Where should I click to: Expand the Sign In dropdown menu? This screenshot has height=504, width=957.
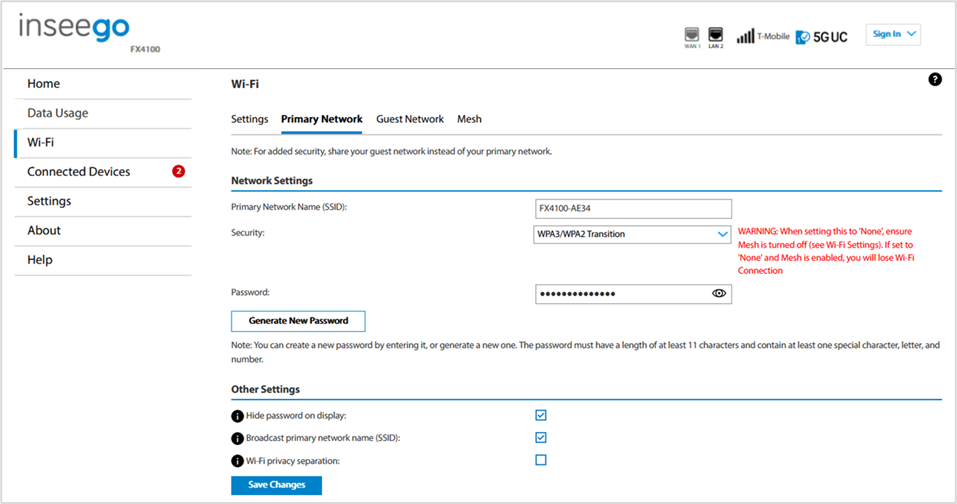(x=893, y=34)
